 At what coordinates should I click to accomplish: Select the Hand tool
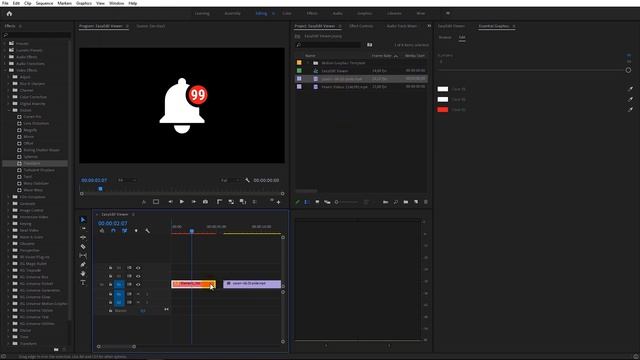[83, 273]
